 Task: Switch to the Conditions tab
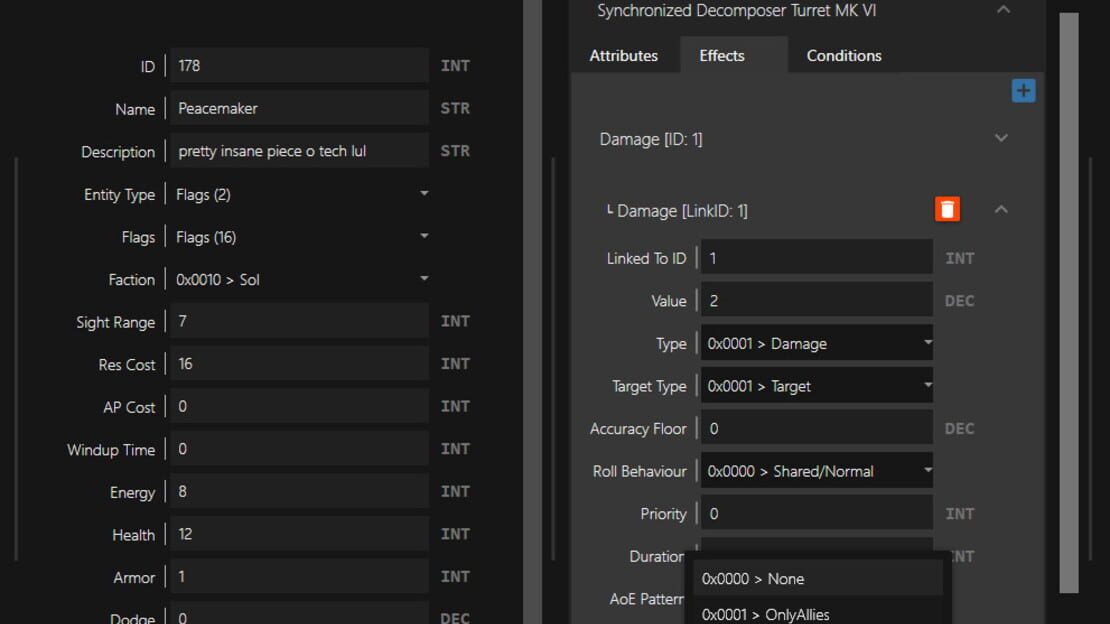pyautogui.click(x=844, y=55)
